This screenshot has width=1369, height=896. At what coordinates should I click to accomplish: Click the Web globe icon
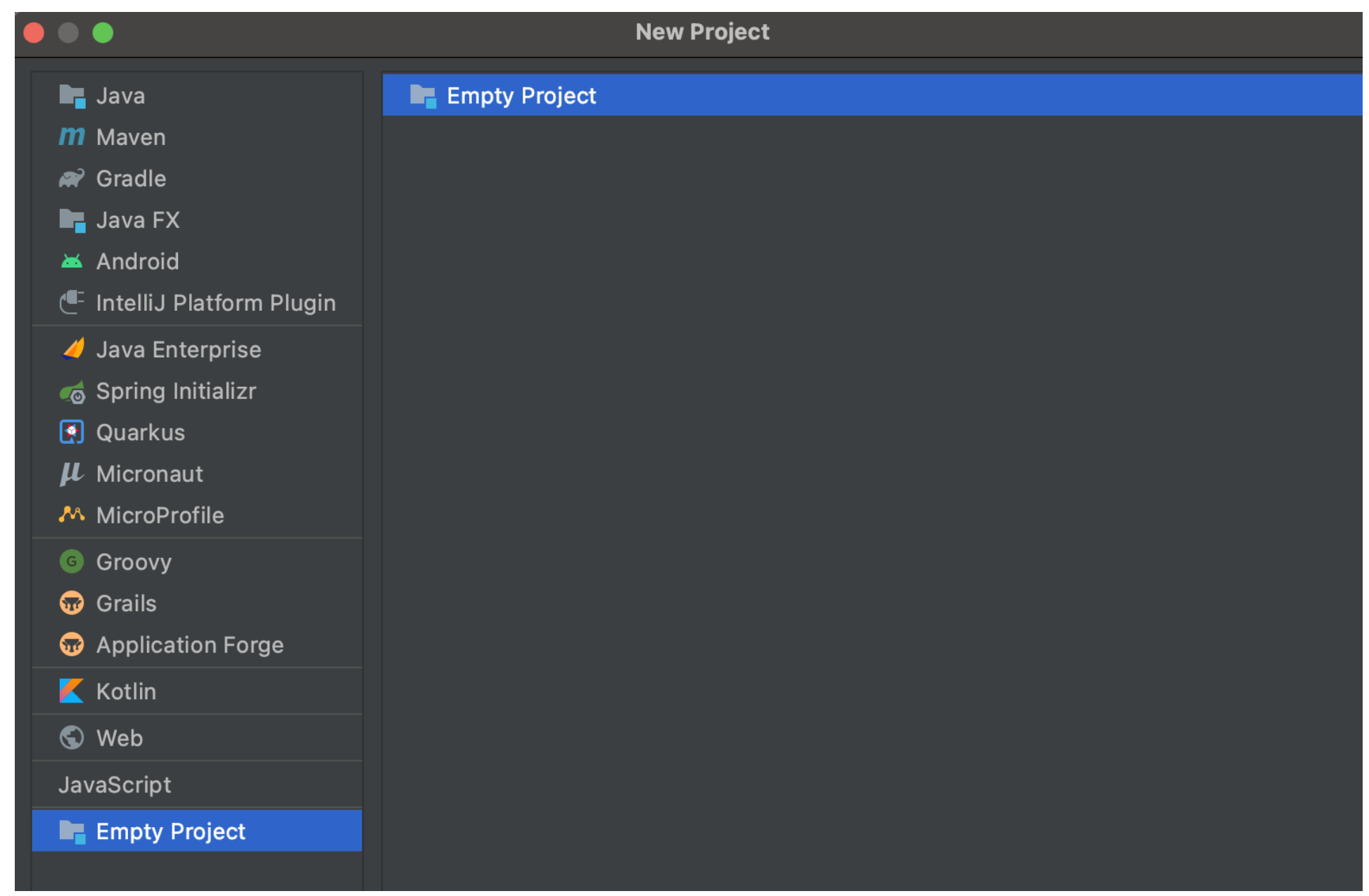[x=72, y=737]
